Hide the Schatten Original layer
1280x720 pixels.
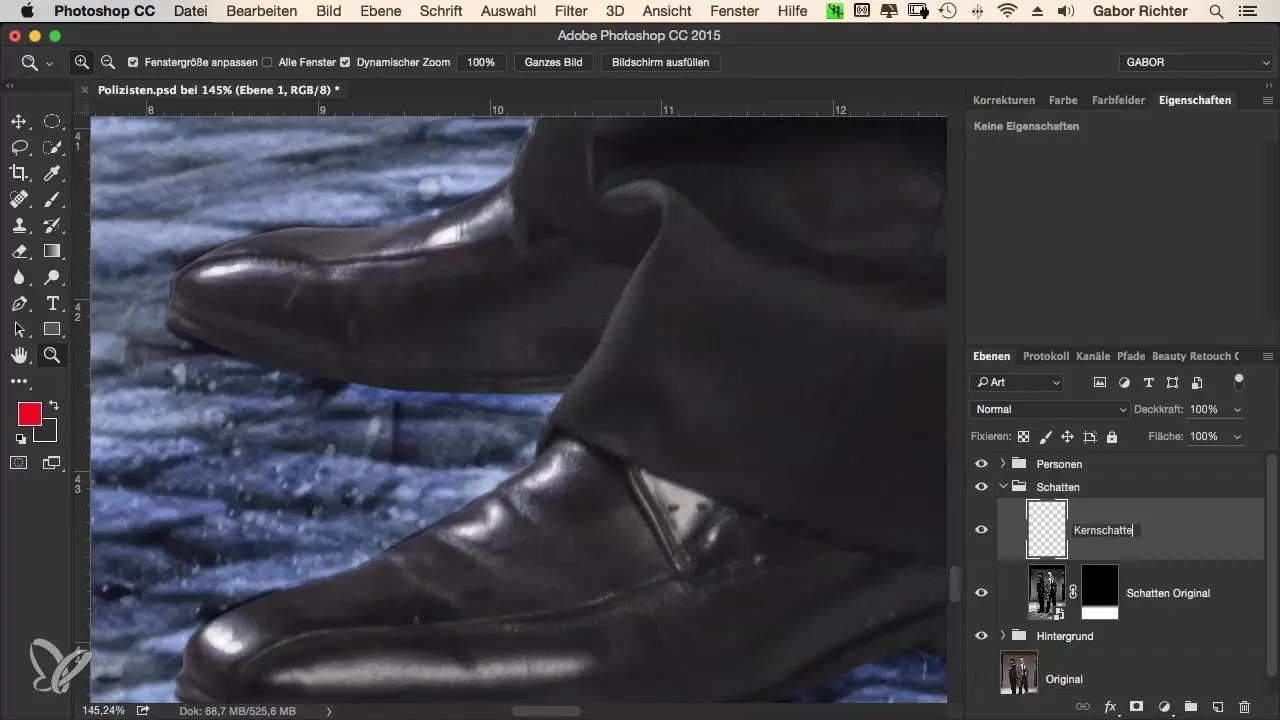tap(981, 593)
